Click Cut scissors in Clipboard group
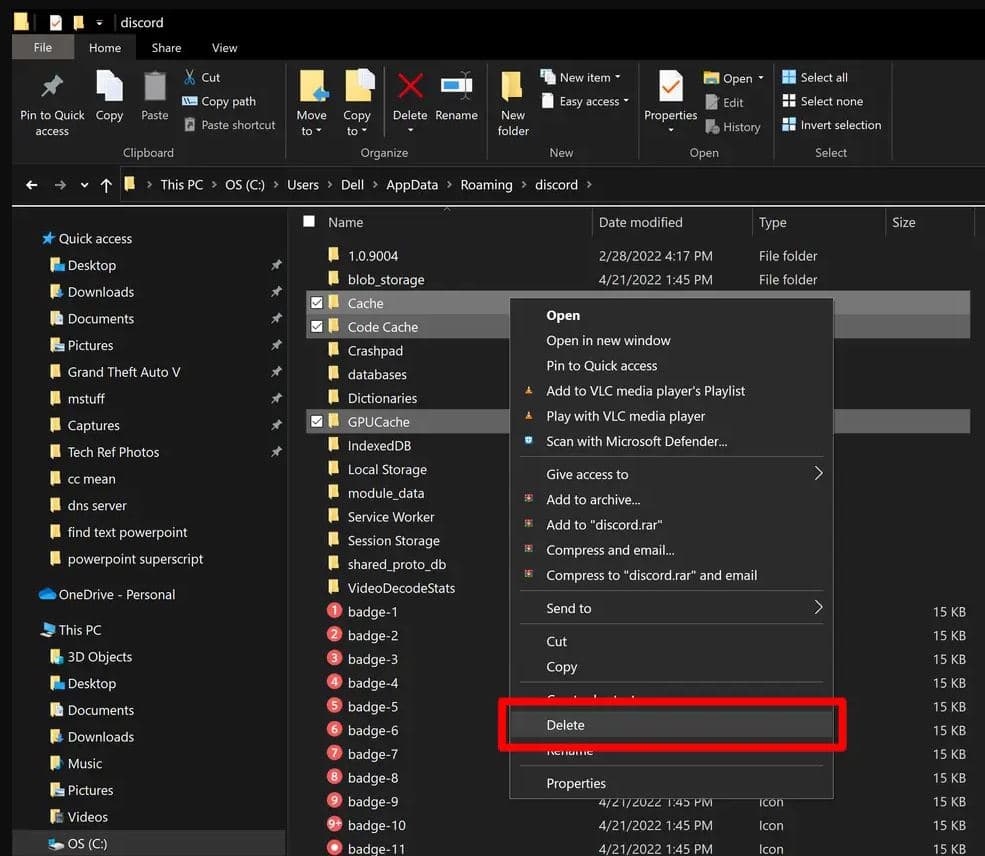 (189, 77)
